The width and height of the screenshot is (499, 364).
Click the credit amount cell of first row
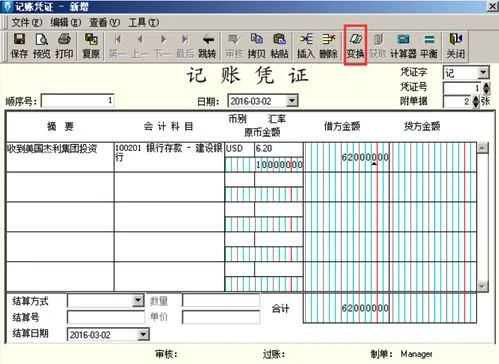433,157
